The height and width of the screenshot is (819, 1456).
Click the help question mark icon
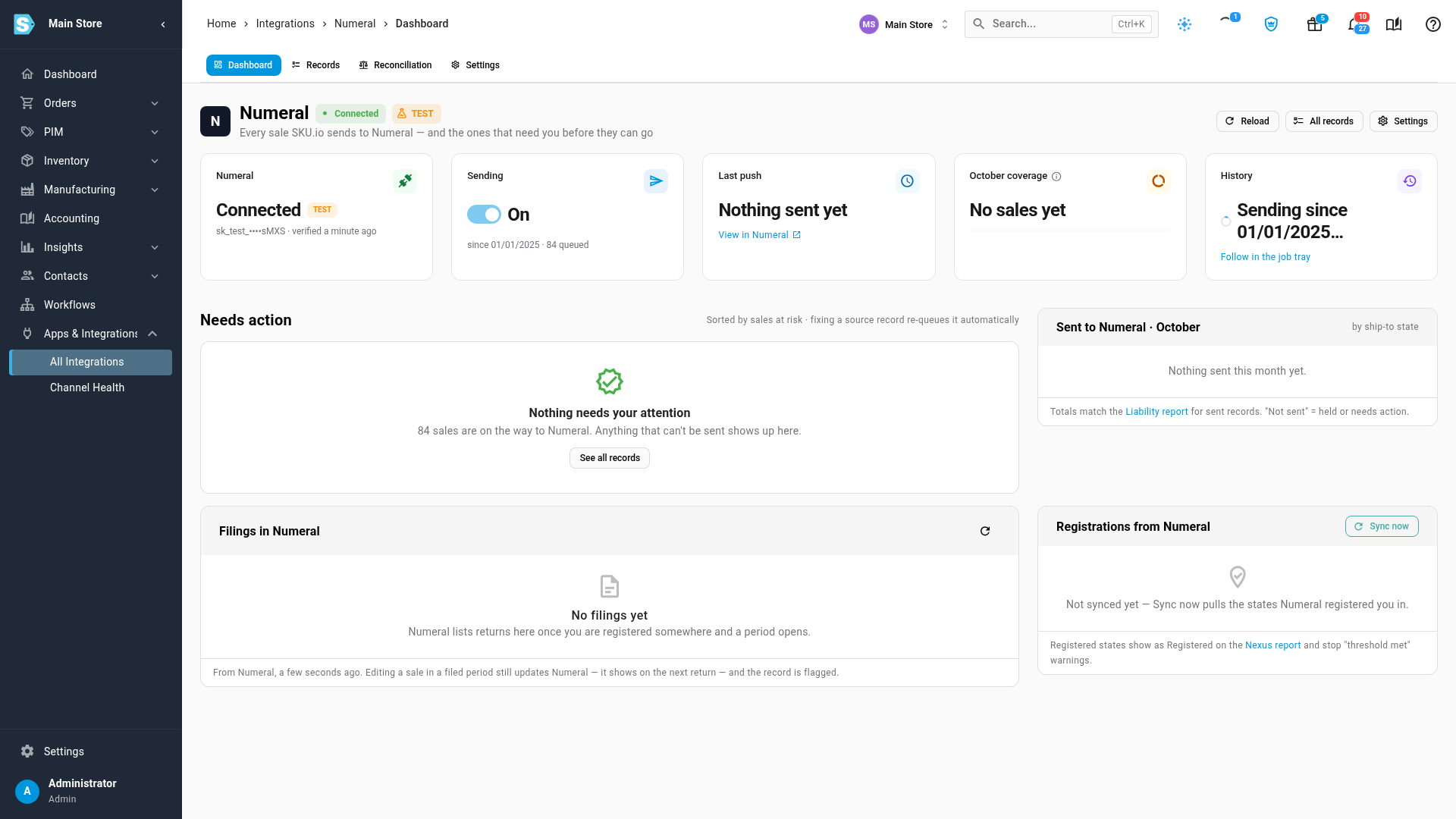click(x=1433, y=24)
